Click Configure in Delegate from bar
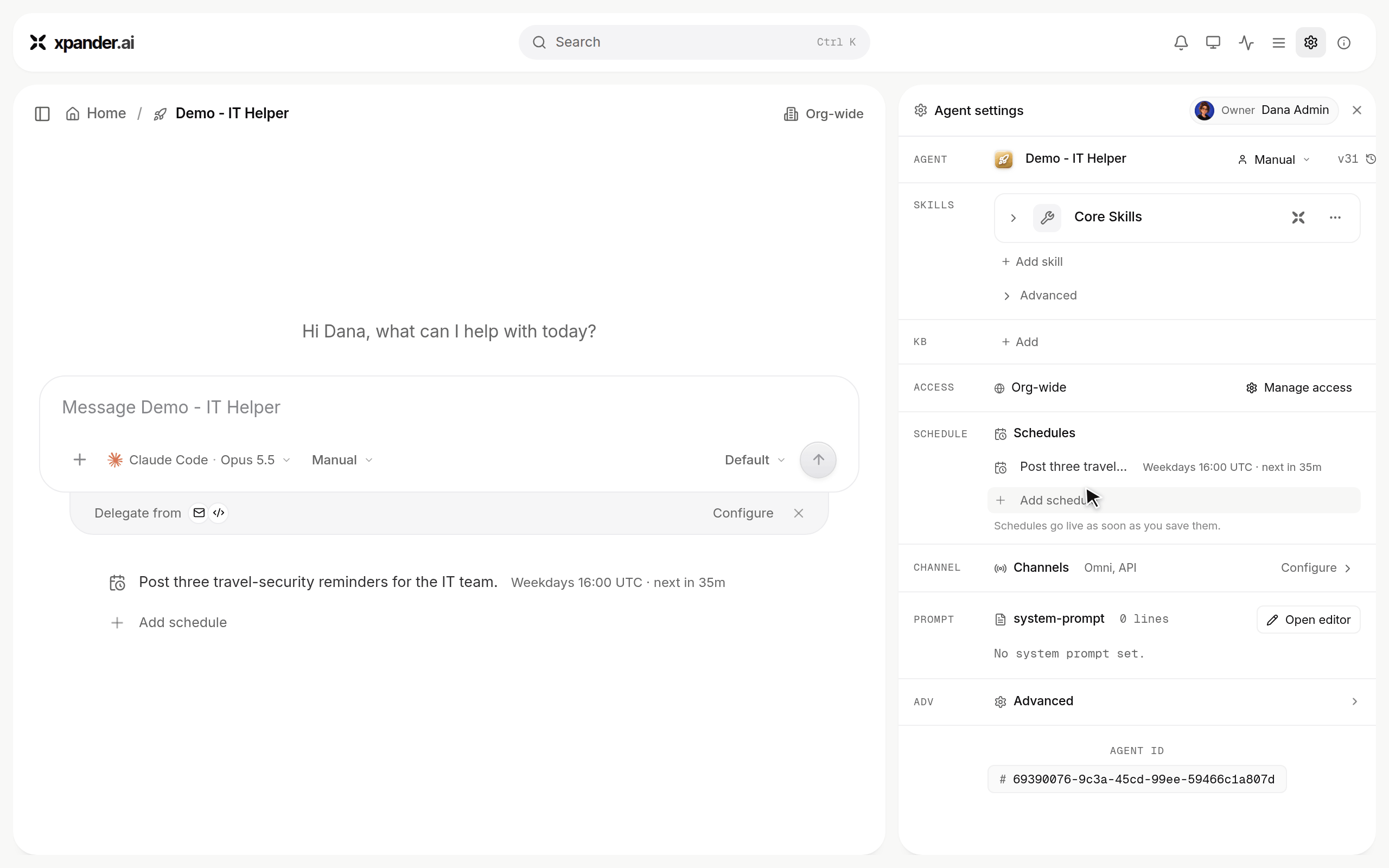 point(743,513)
